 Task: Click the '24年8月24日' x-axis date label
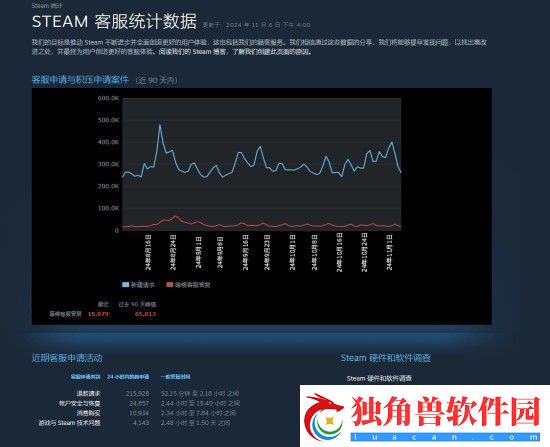[173, 252]
